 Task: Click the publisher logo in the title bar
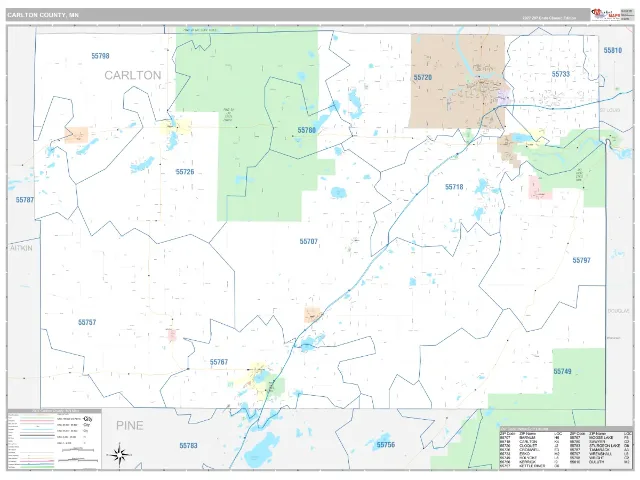(605, 14)
